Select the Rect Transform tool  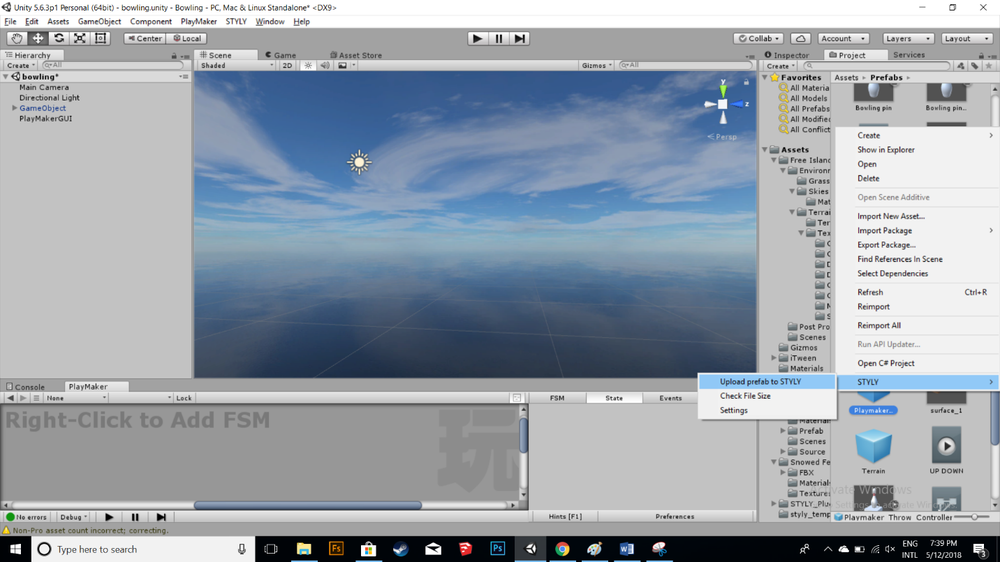click(101, 38)
